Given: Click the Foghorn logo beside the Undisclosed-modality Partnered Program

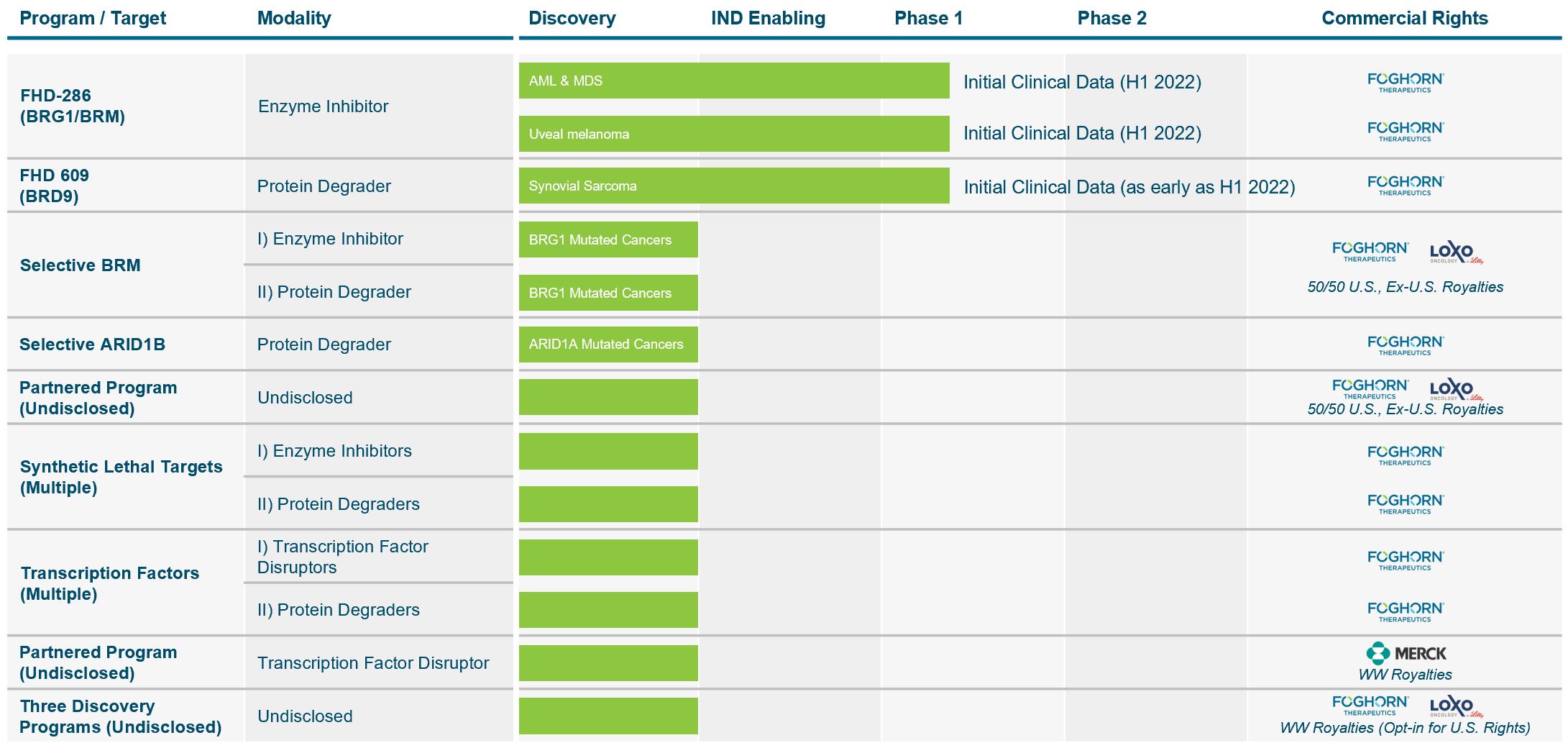Looking at the screenshot, I should coord(1370,388).
